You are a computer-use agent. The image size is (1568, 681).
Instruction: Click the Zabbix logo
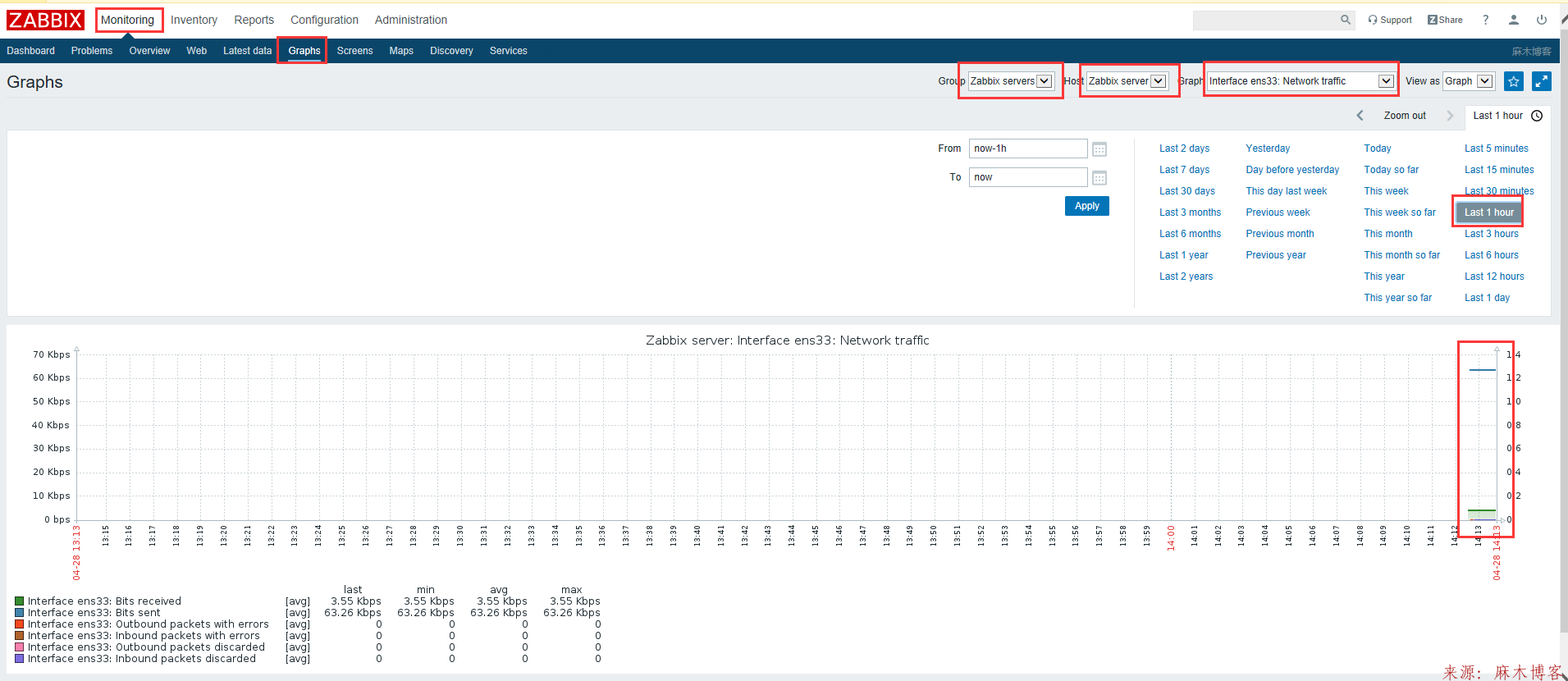coord(46,20)
